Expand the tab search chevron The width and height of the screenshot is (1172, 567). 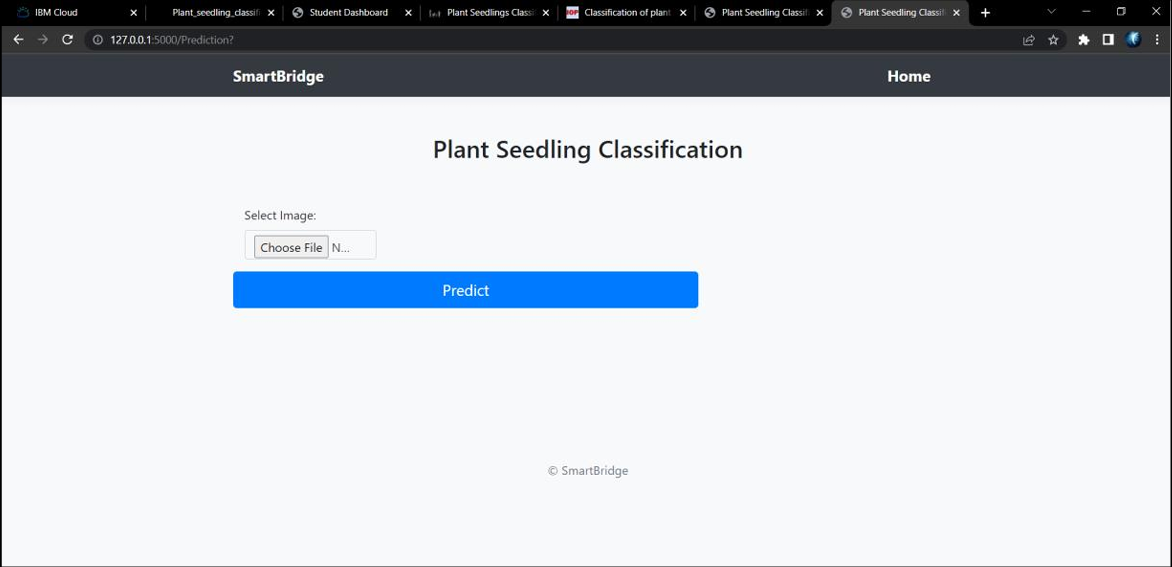[1052, 12]
